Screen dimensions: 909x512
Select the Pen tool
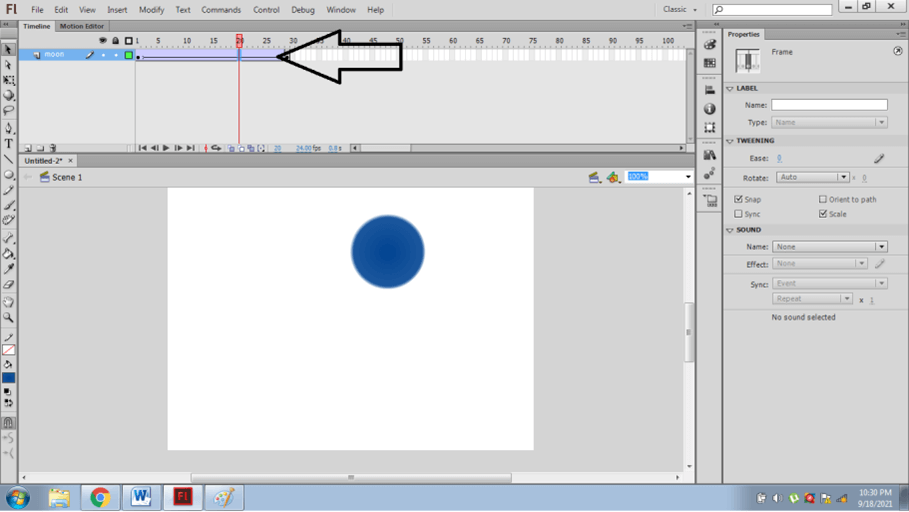(x=8, y=128)
